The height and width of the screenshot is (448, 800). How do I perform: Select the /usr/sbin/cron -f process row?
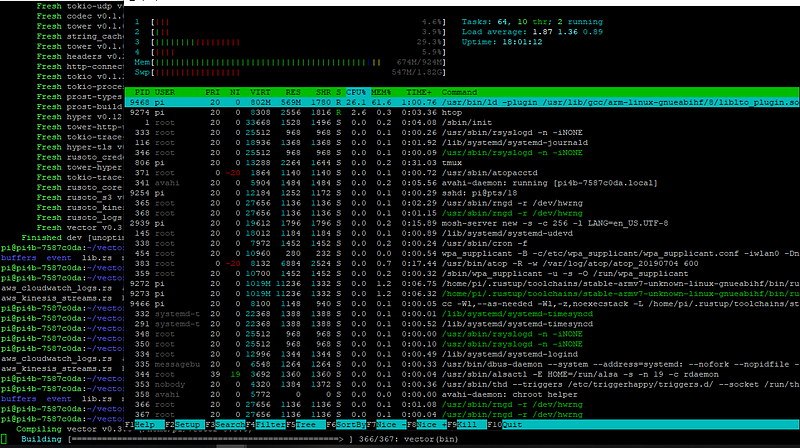pyautogui.click(x=462, y=243)
